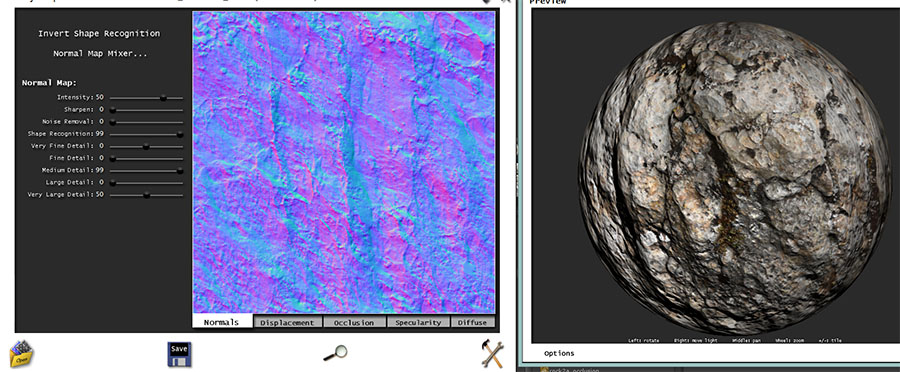Viewport: 900px width, 372px height.
Task: Click the Medium Detail slider handle
Action: point(180,170)
